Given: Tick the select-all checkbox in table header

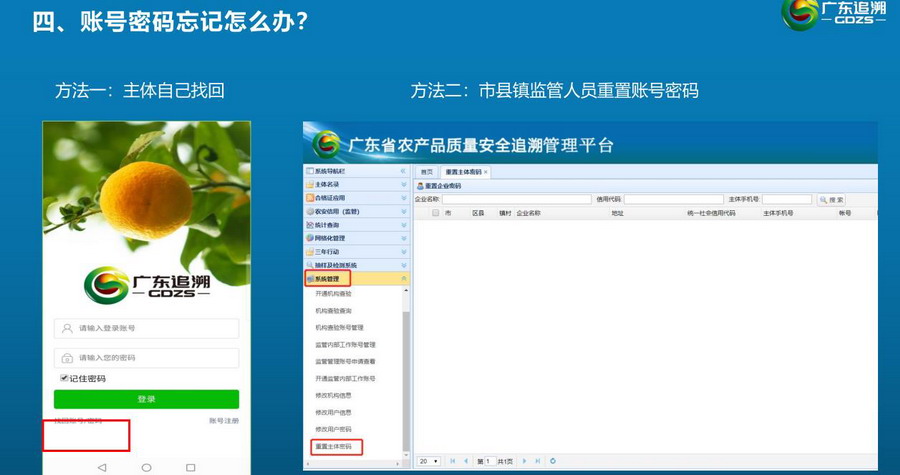Looking at the screenshot, I should 435,213.
